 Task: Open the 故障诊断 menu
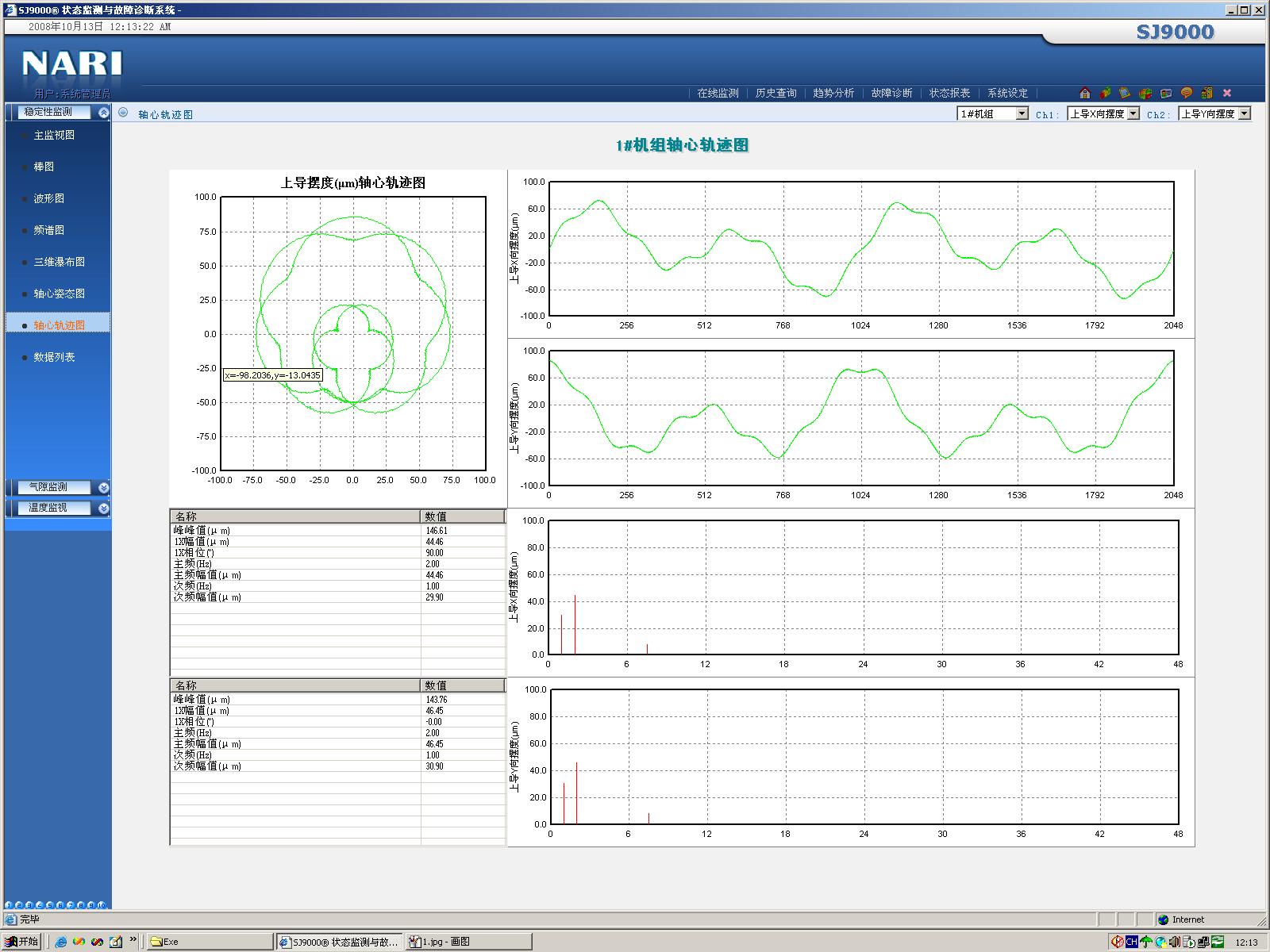click(891, 93)
